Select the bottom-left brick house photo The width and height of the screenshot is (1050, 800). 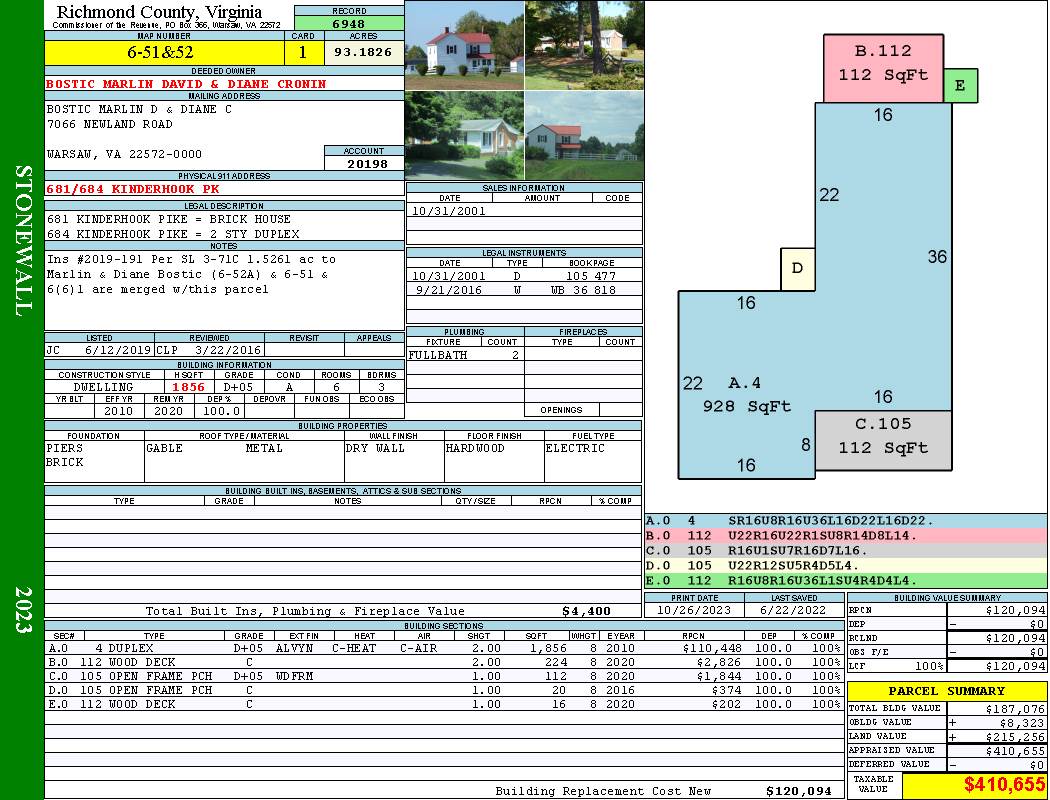[464, 135]
